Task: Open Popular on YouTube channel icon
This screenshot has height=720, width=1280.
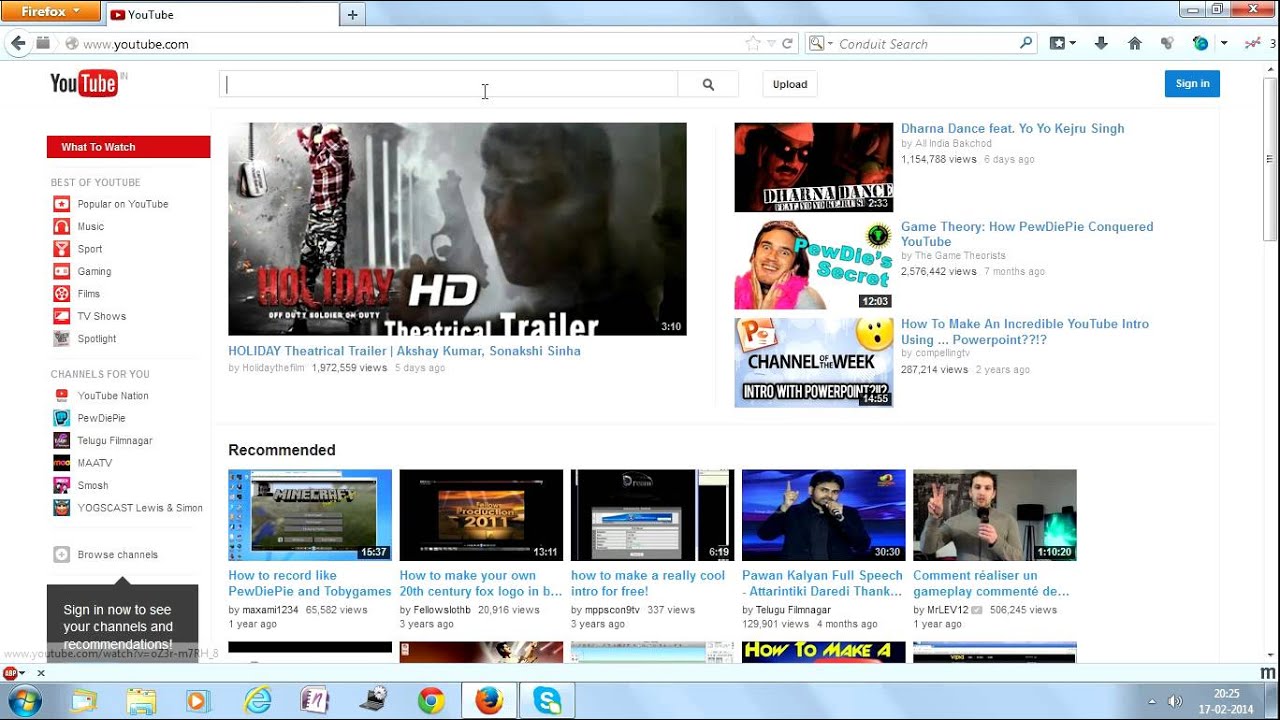Action: click(x=61, y=204)
